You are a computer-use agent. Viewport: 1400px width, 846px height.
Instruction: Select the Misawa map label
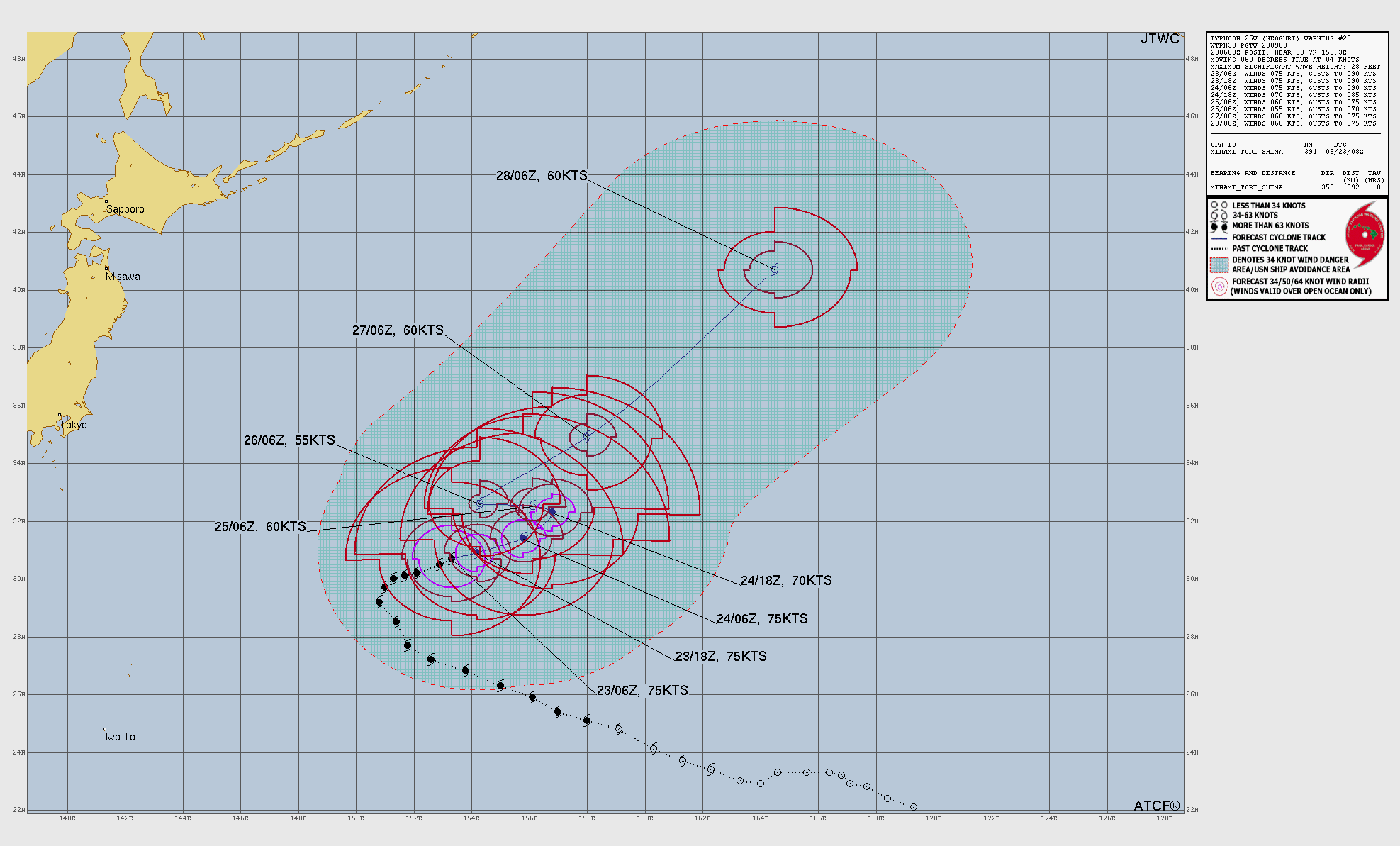pos(123,277)
